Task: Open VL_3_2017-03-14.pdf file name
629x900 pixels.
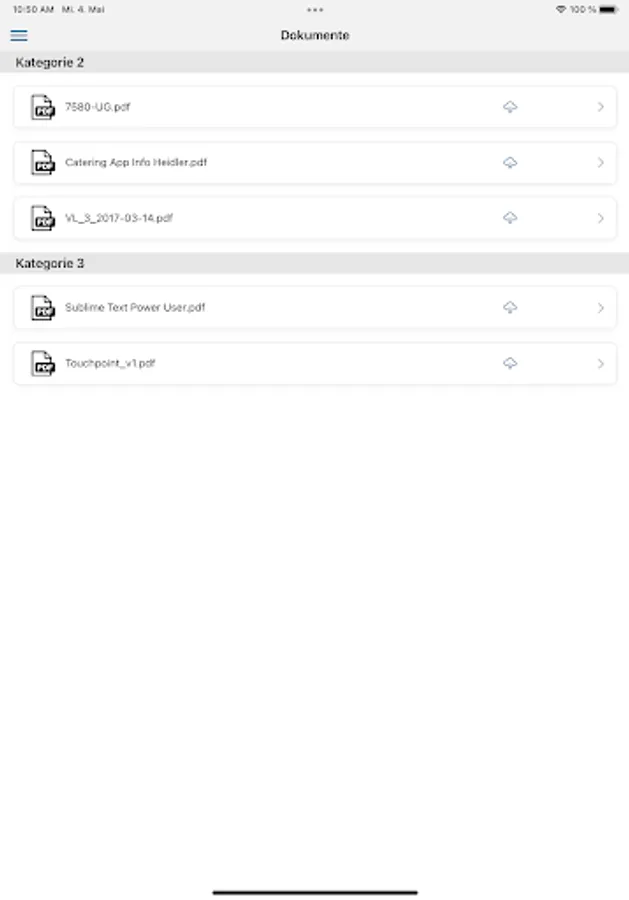Action: 119,218
